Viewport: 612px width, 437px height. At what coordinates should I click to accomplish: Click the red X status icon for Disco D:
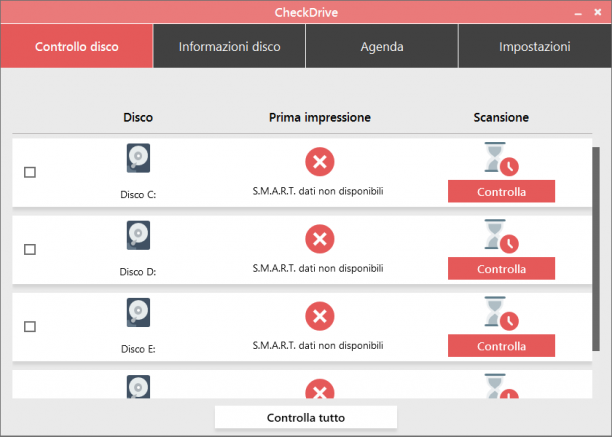coord(320,239)
